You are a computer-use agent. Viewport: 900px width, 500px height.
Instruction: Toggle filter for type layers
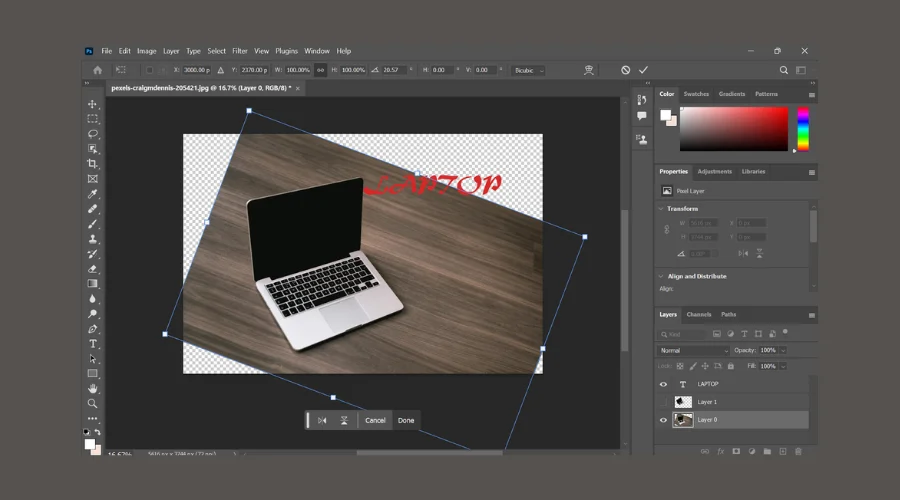[x=744, y=334]
